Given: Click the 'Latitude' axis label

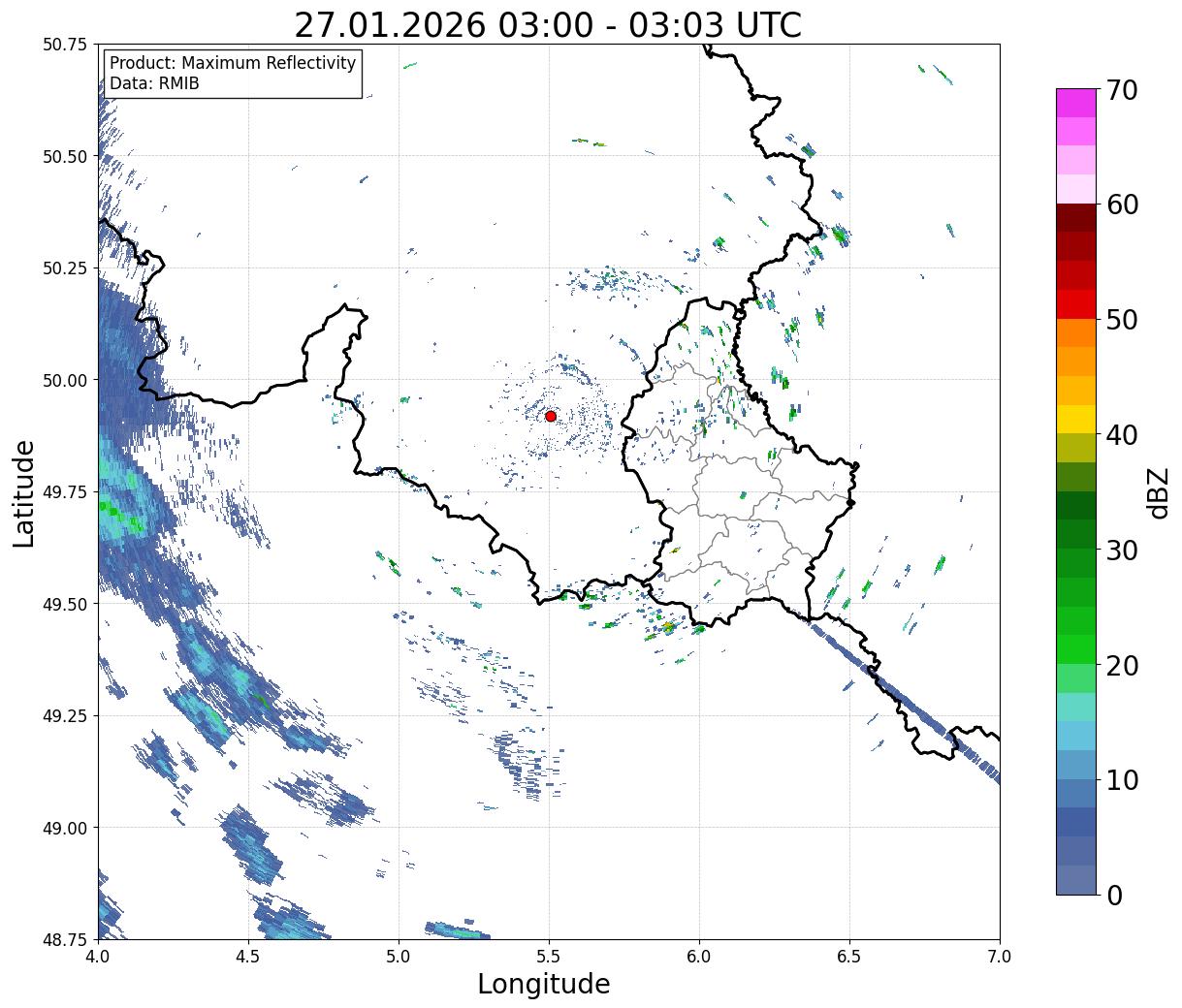Looking at the screenshot, I should pos(24,492).
